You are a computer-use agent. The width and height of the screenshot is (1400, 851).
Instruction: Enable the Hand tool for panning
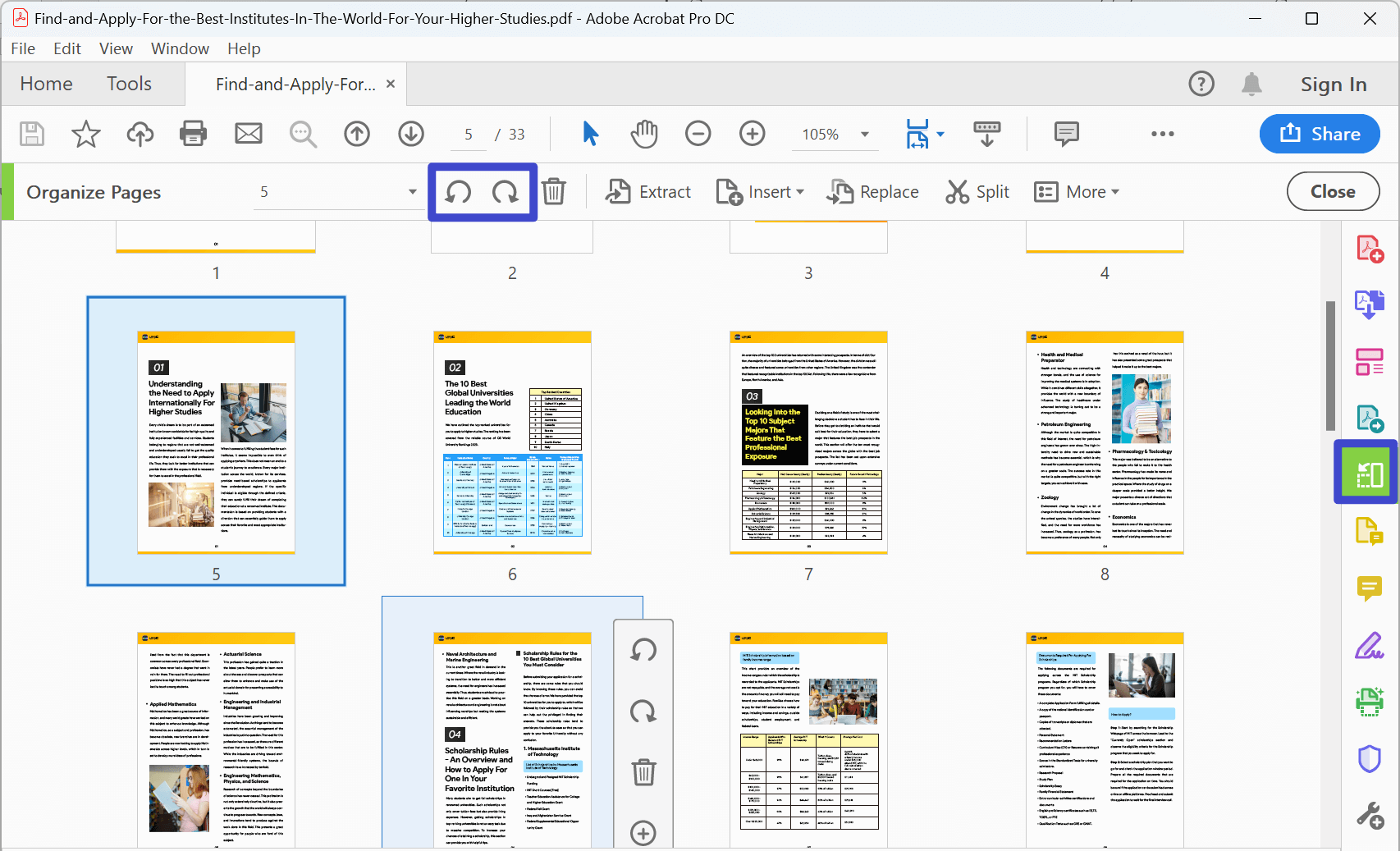643,134
